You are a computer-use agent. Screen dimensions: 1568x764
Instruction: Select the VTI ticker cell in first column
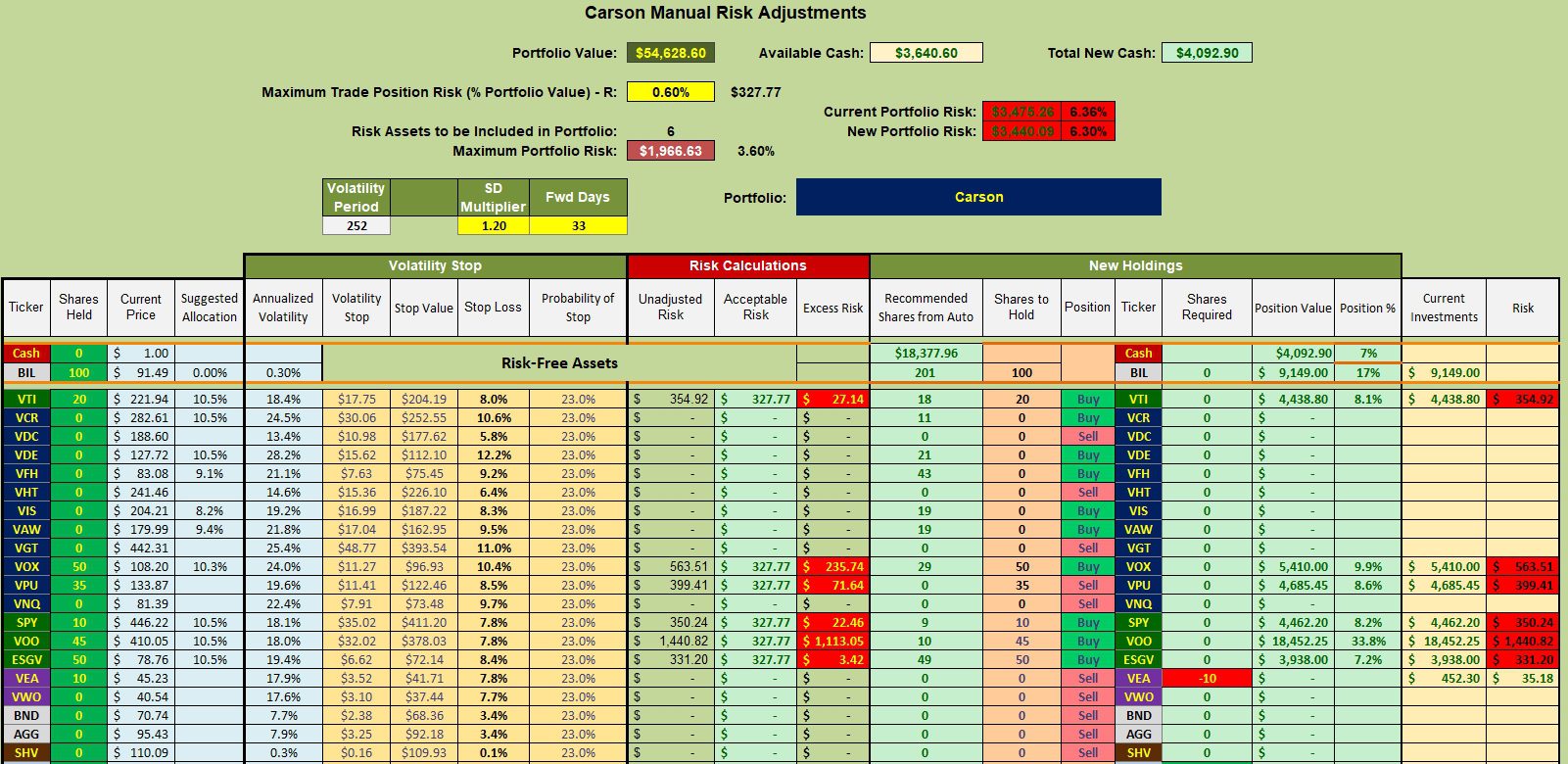[26, 400]
